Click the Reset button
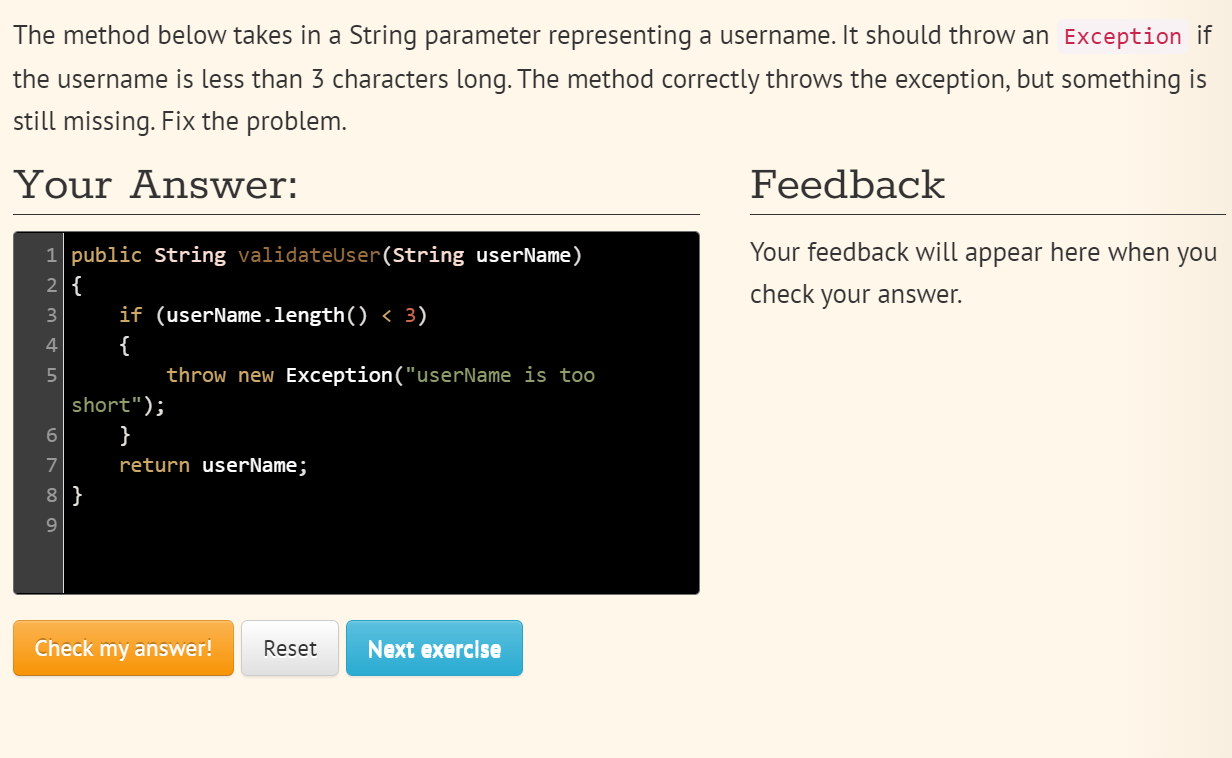Image resolution: width=1232 pixels, height=758 pixels. click(x=290, y=648)
